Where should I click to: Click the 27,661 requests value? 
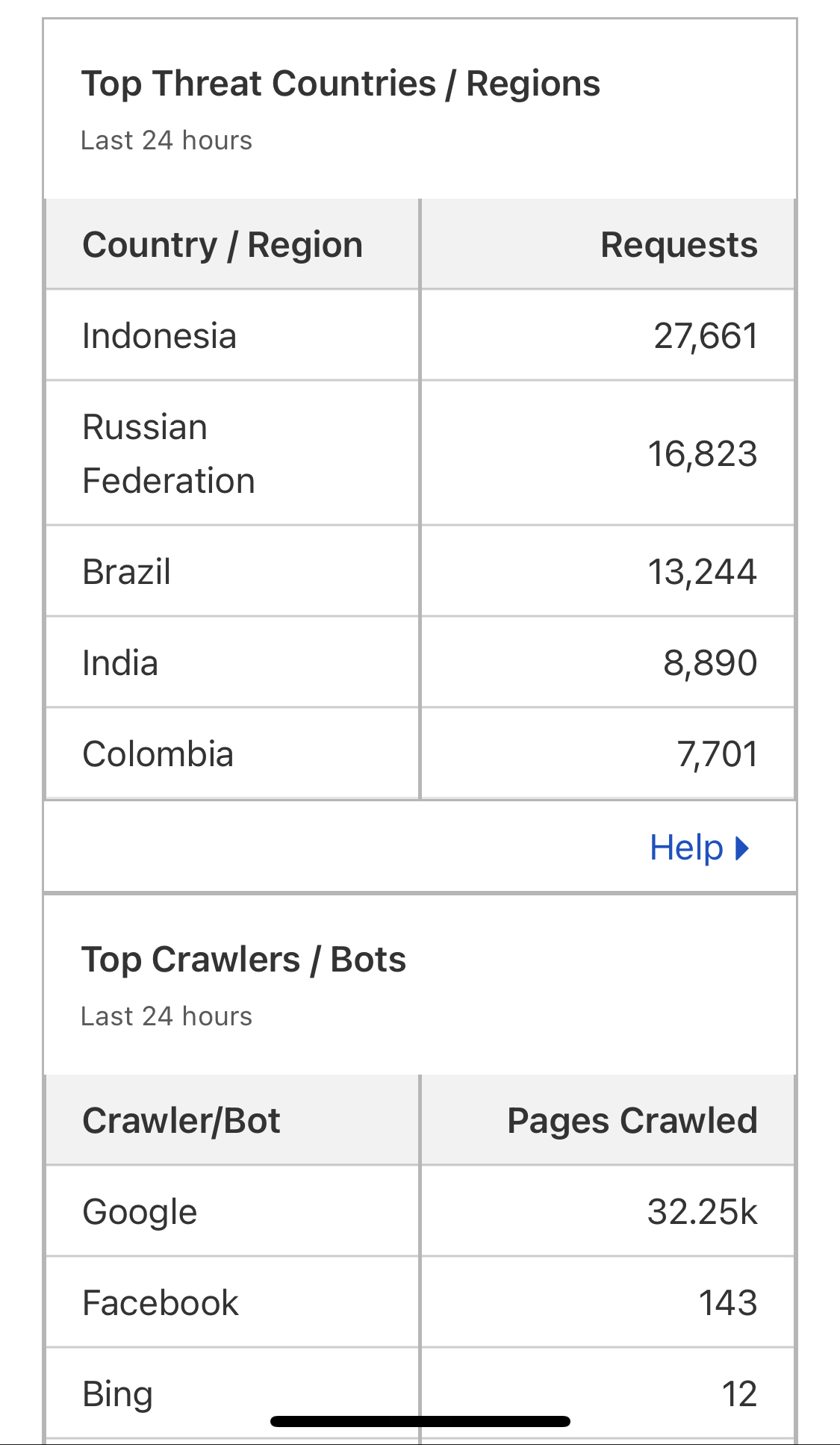(706, 336)
